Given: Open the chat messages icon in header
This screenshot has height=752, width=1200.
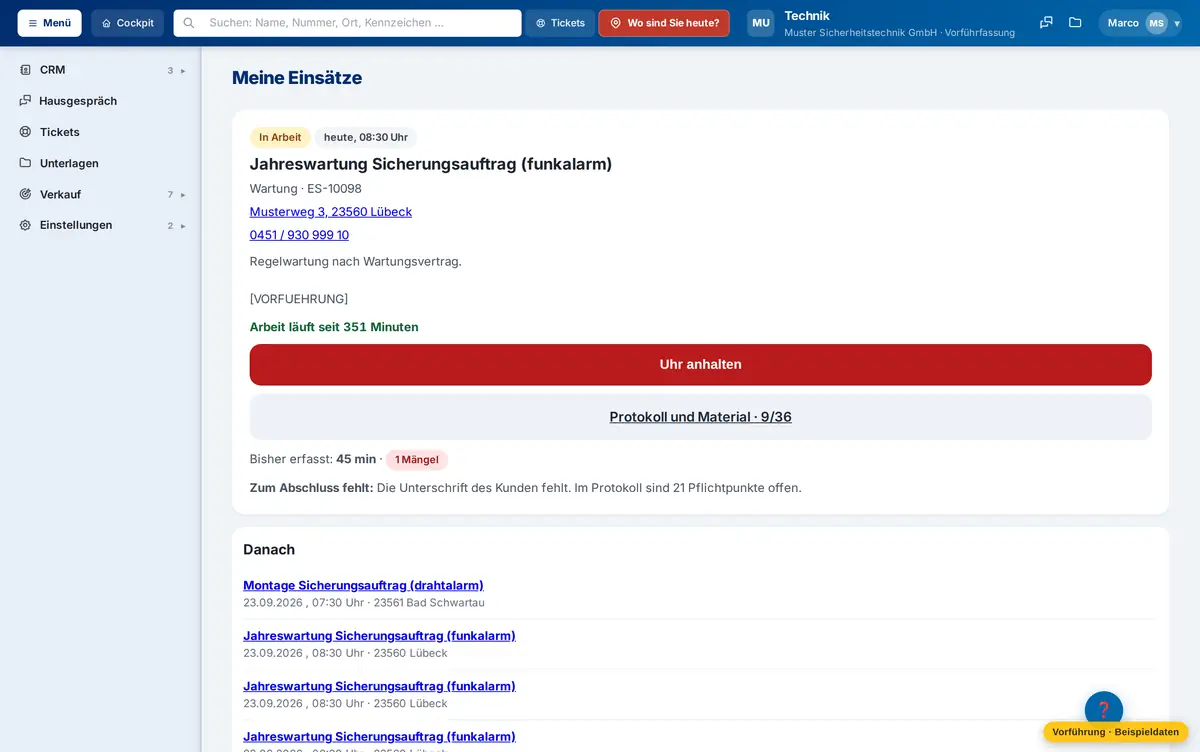Looking at the screenshot, I should (x=1046, y=23).
